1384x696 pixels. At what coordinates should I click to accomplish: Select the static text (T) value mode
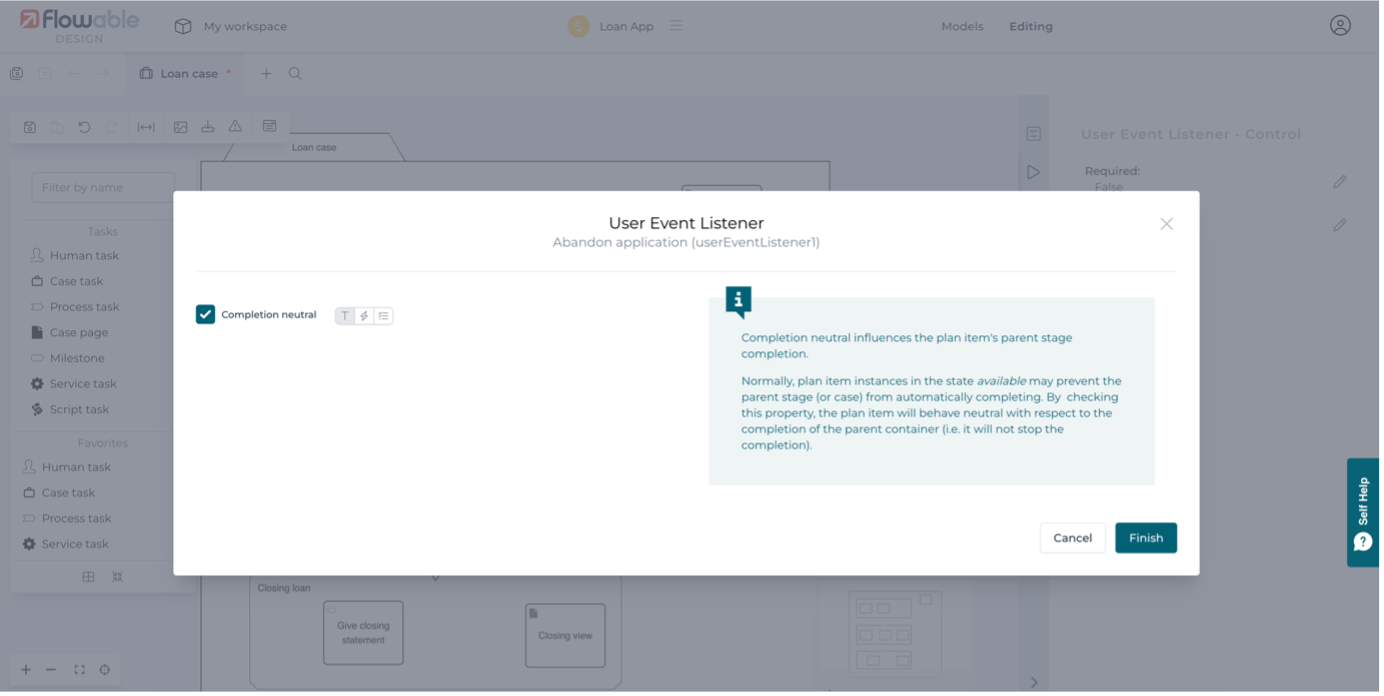coord(345,316)
